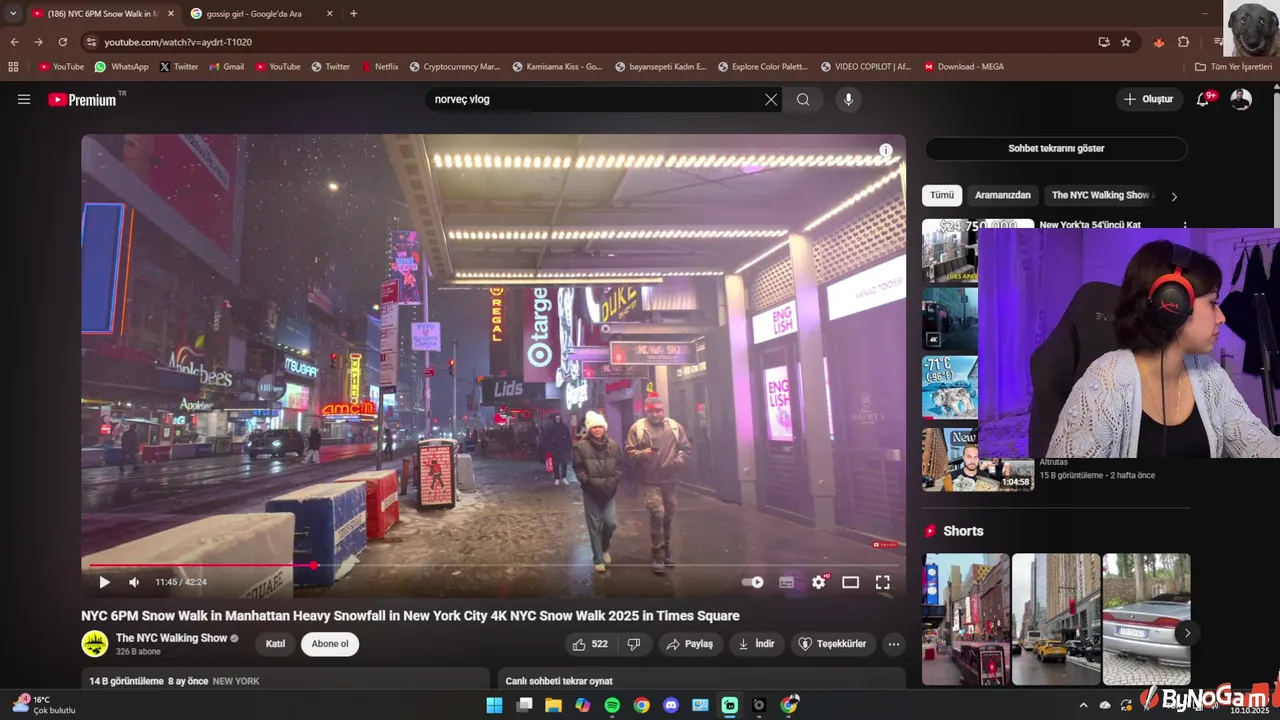Join the channel with Katıl

[x=275, y=644]
